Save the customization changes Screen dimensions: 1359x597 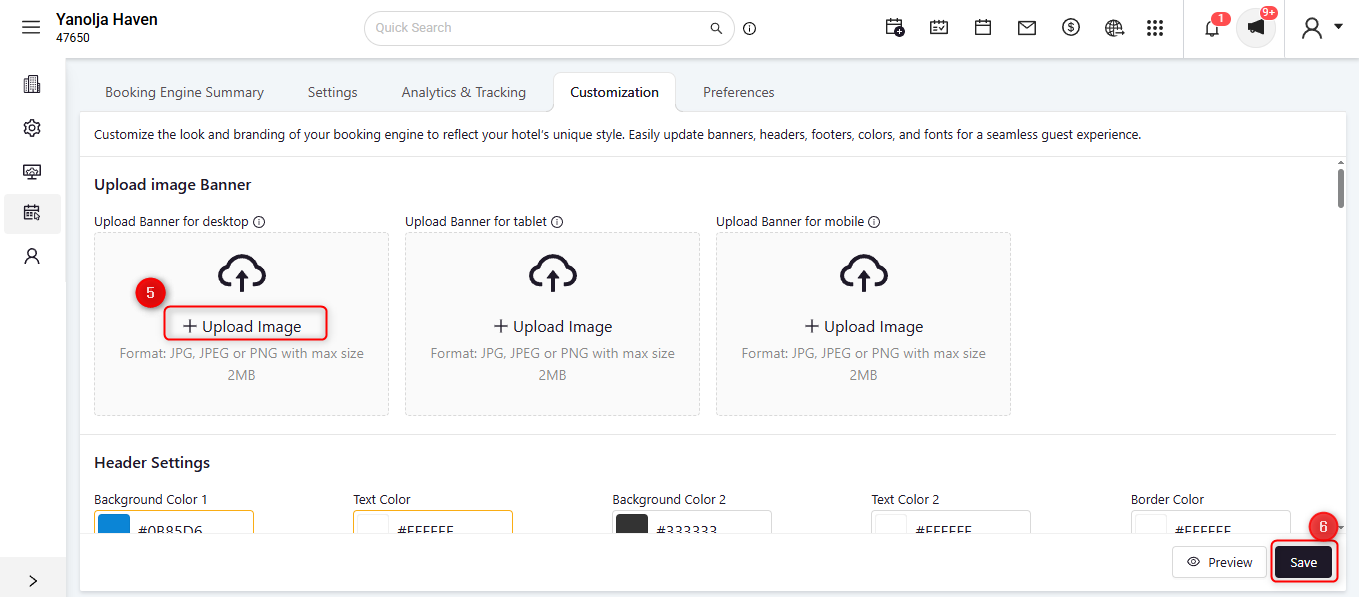pyautogui.click(x=1303, y=562)
